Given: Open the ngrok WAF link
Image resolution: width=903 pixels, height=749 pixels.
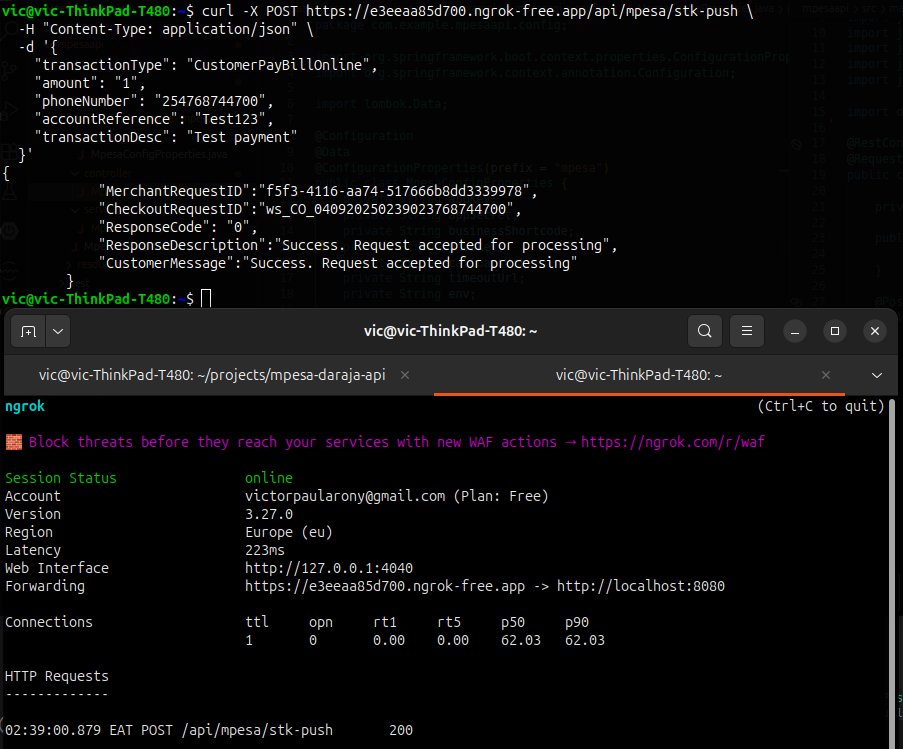Looking at the screenshot, I should click(672, 442).
